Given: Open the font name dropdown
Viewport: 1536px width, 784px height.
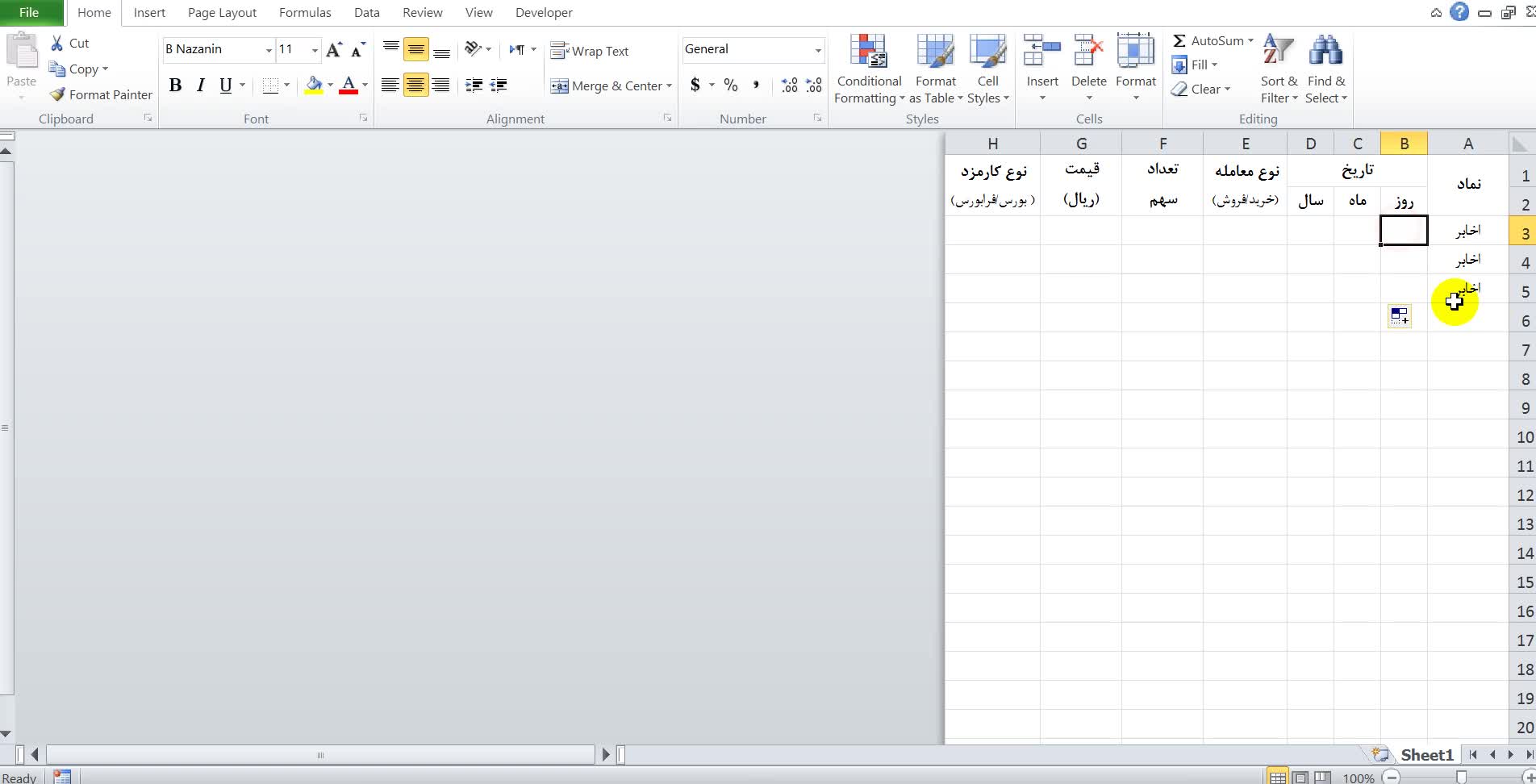Looking at the screenshot, I should click(269, 50).
